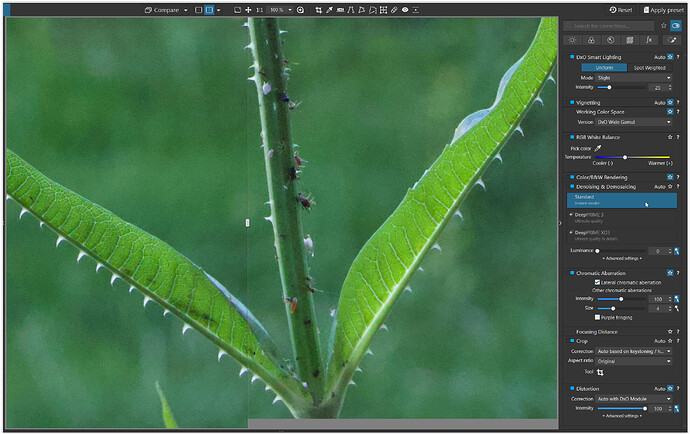Click the Luminance slider handle

tap(597, 251)
